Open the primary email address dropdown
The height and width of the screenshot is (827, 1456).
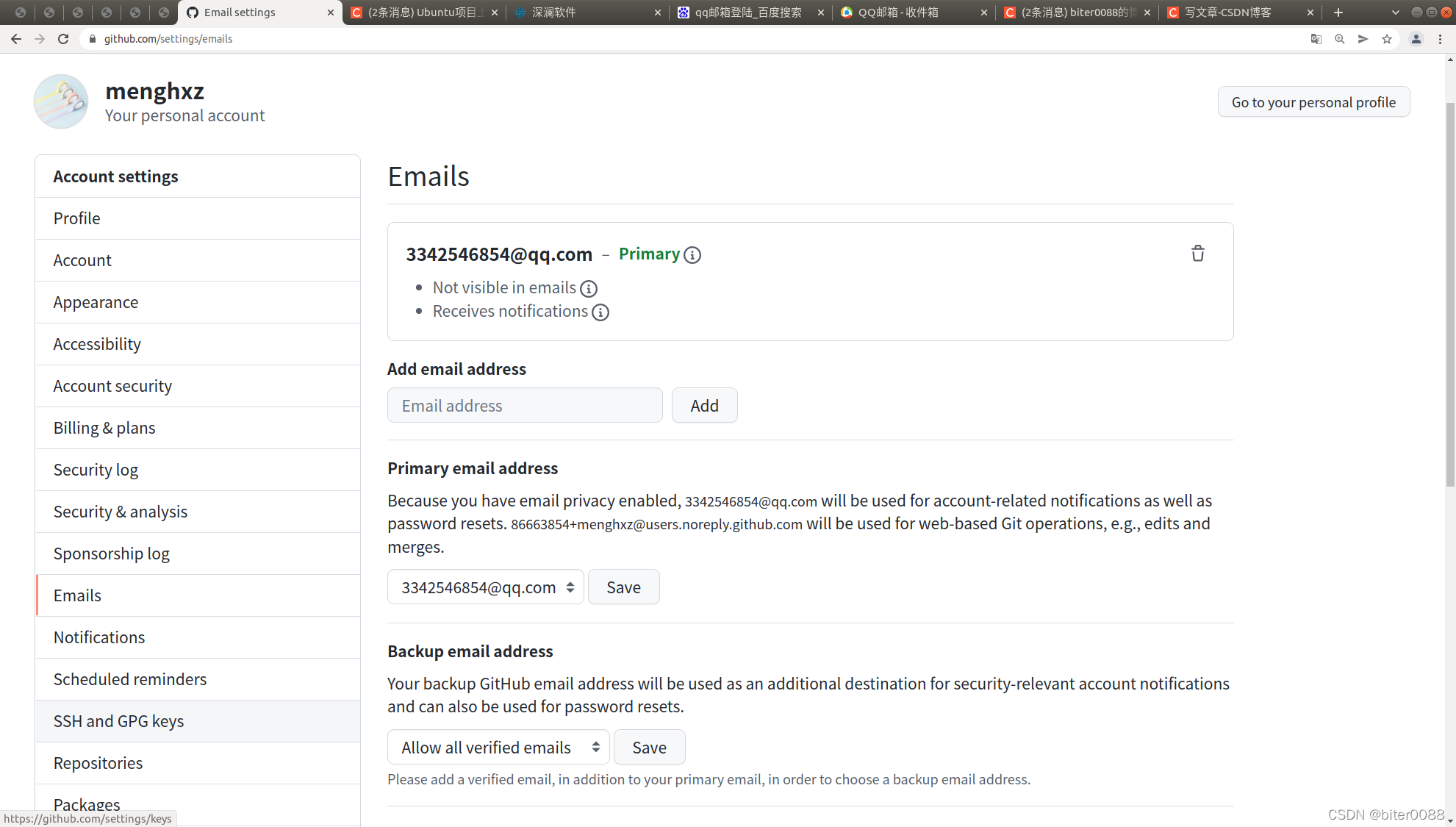point(485,587)
